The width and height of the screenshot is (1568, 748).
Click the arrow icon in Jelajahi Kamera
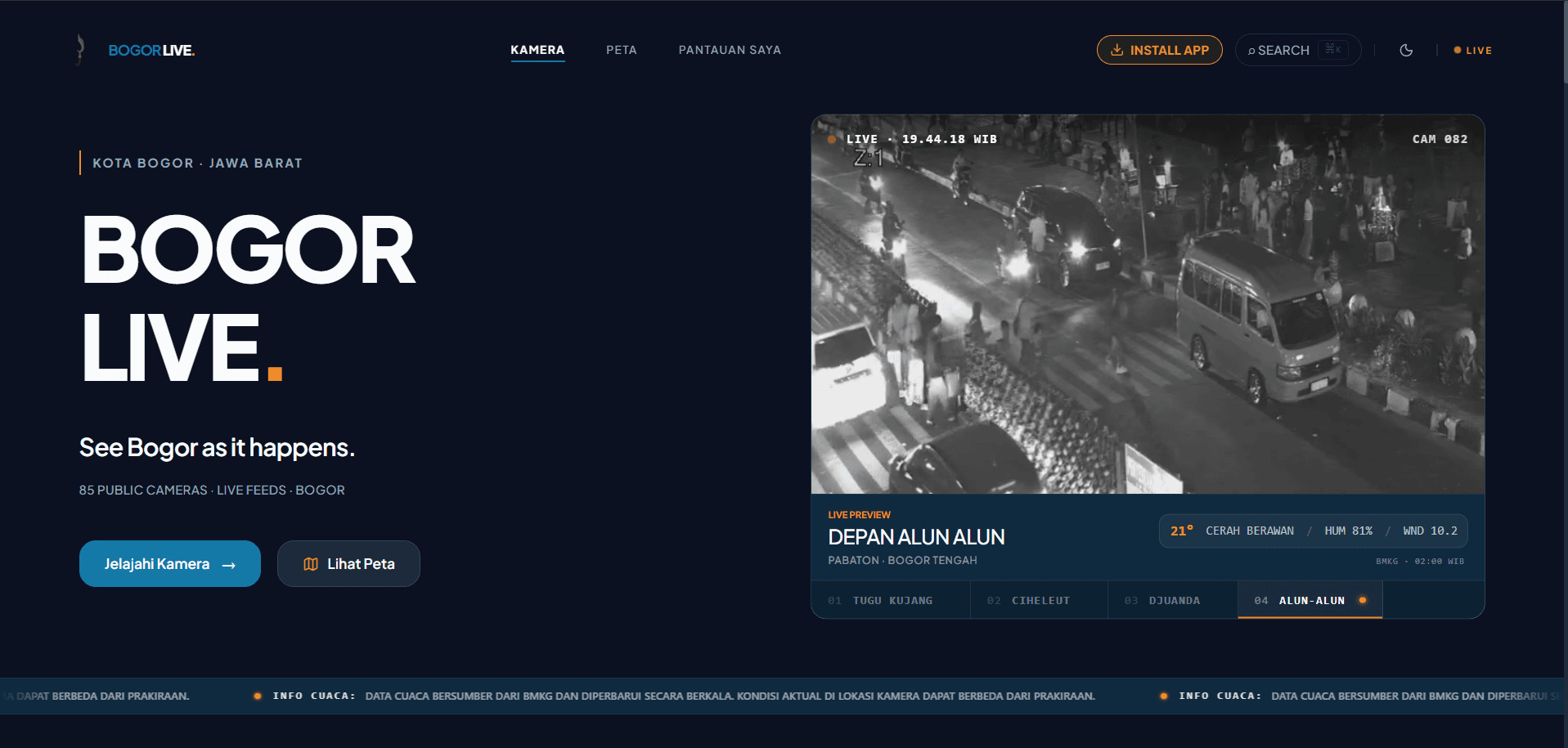(x=229, y=565)
